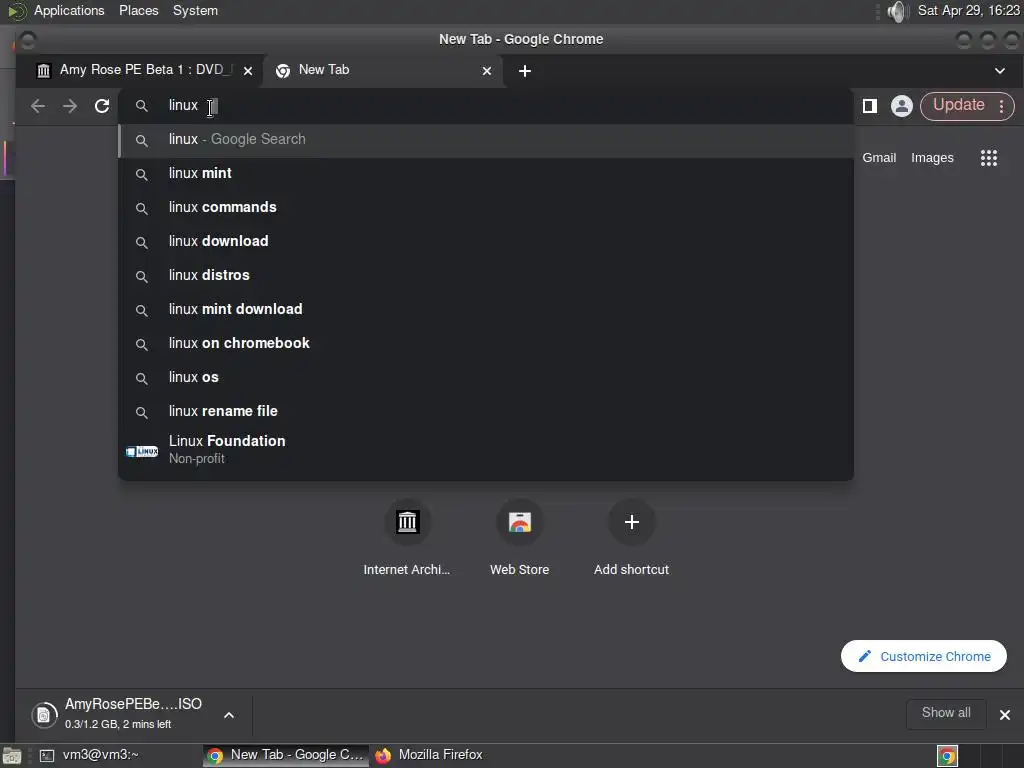The width and height of the screenshot is (1024, 768).
Task: Open the Chrome profile avatar
Action: coord(901,106)
